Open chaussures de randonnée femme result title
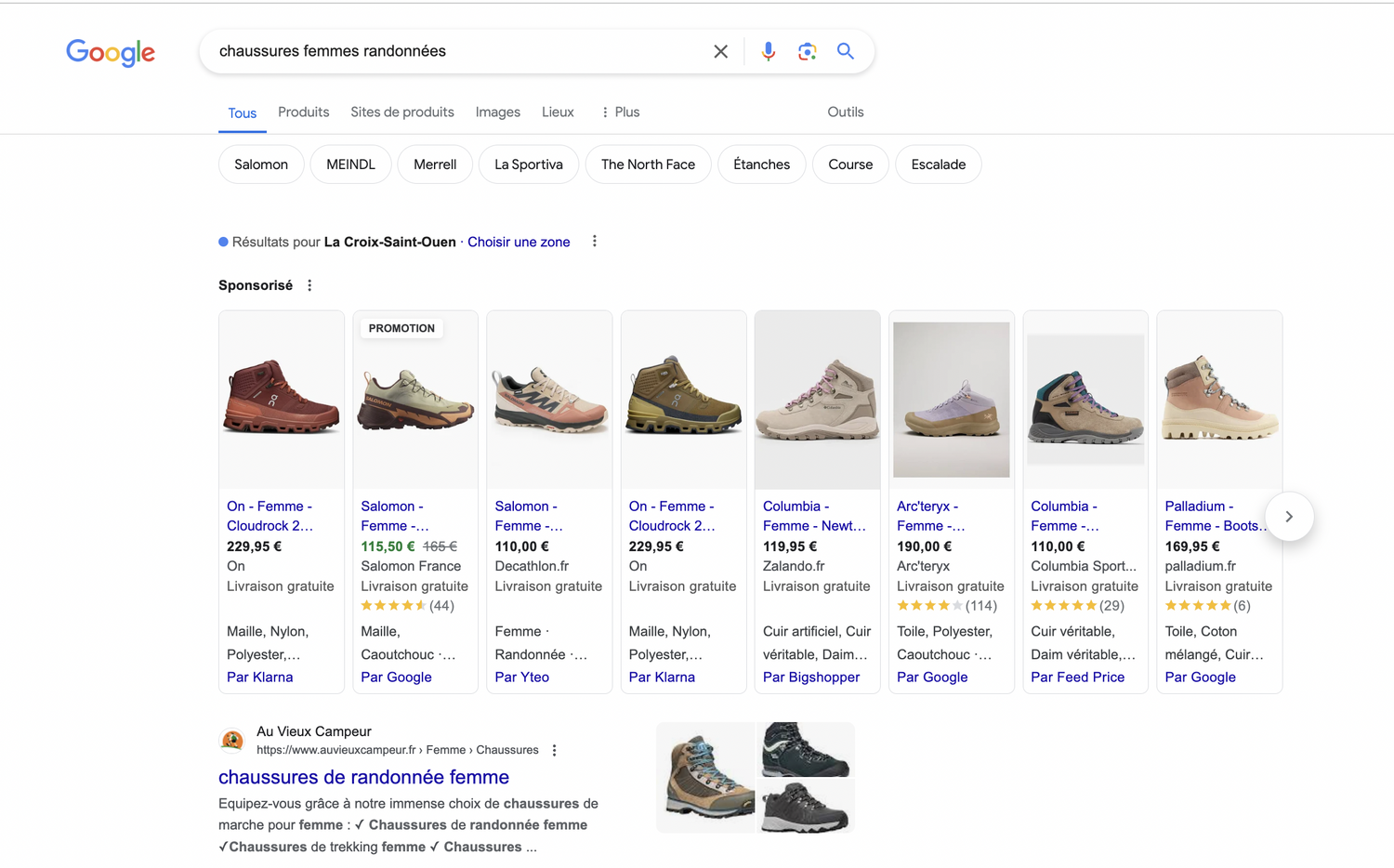Viewport: 1394px width, 868px height. 363,777
